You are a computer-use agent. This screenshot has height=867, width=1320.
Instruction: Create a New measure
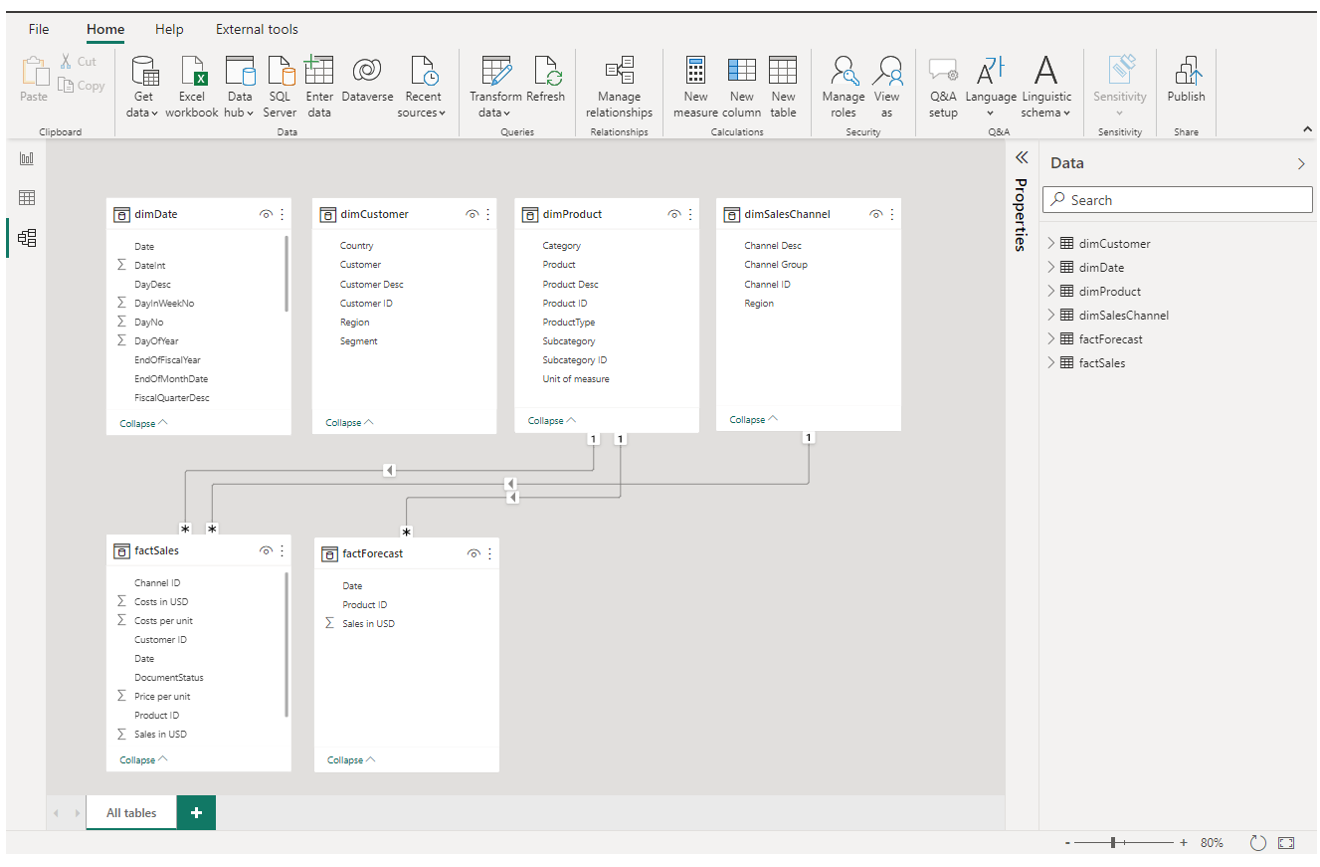point(695,87)
